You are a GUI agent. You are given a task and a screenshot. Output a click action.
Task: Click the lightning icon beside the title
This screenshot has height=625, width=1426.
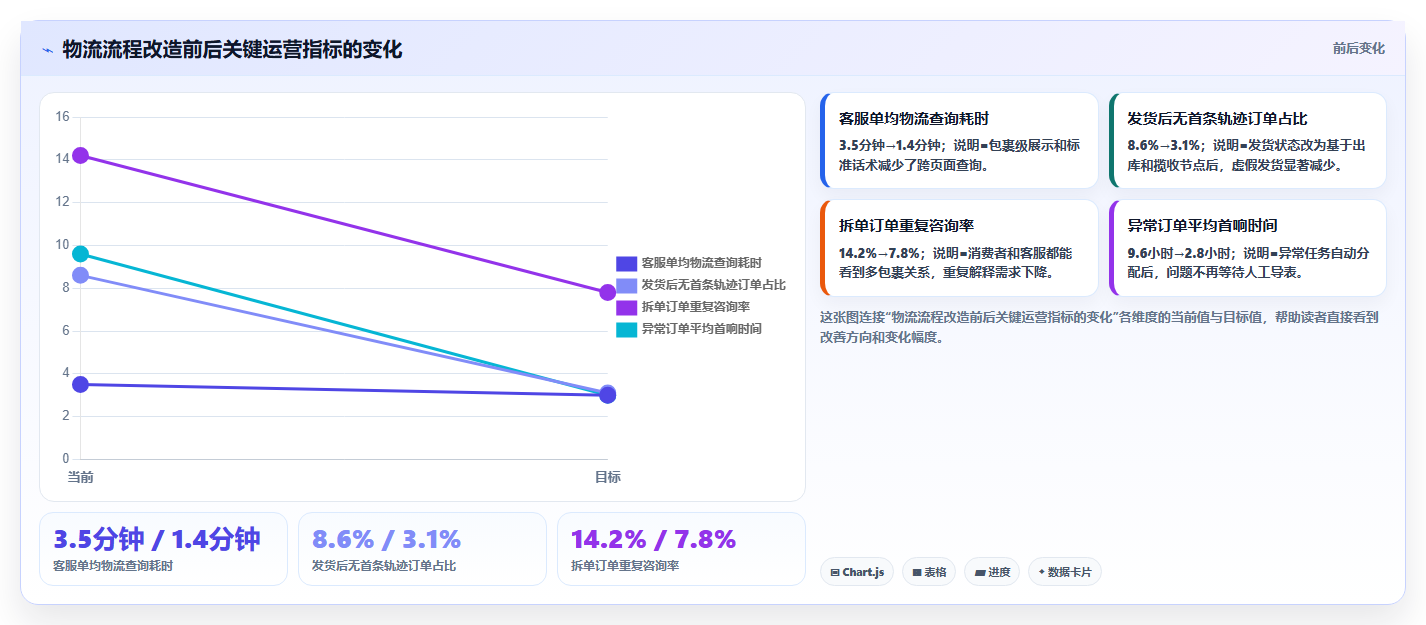(x=47, y=50)
